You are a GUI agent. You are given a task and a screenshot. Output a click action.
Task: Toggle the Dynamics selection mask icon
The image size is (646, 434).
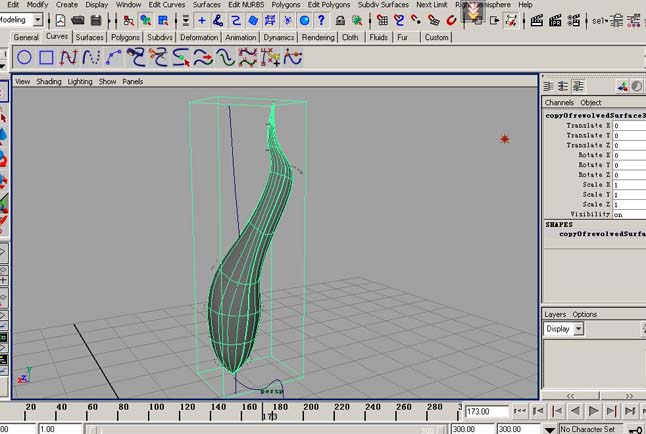tap(287, 20)
